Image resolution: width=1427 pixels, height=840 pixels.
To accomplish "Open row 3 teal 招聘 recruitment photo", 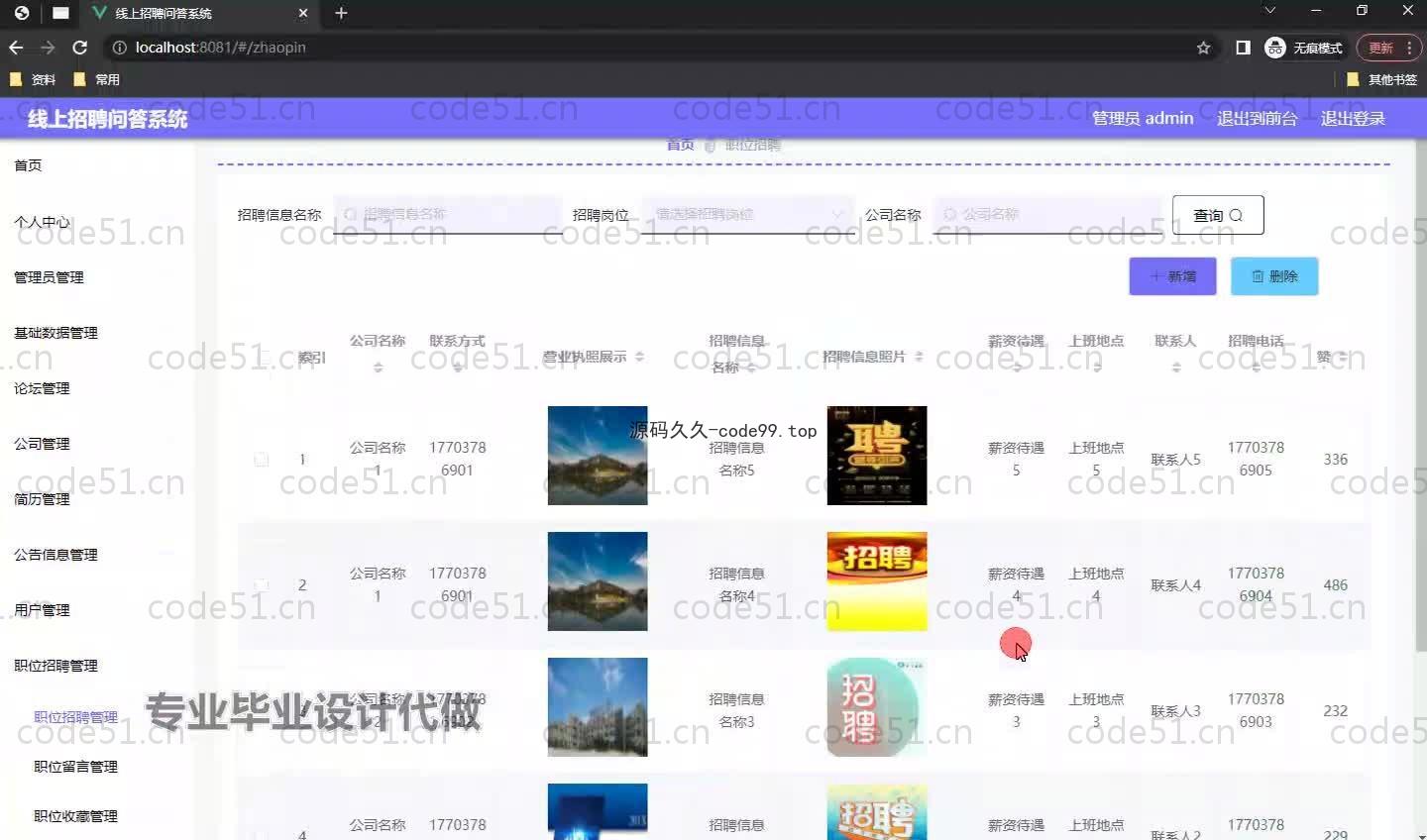I will (x=877, y=707).
